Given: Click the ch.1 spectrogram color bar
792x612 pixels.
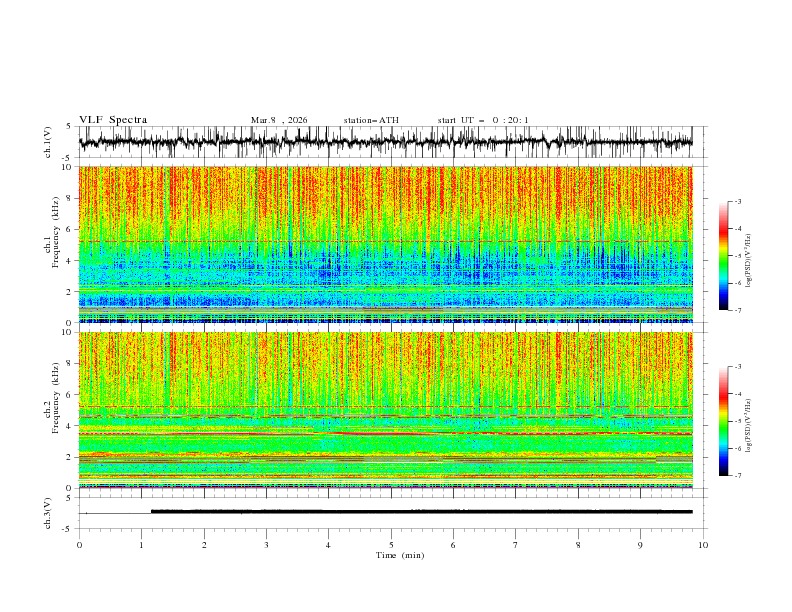Looking at the screenshot, I should (x=723, y=255).
